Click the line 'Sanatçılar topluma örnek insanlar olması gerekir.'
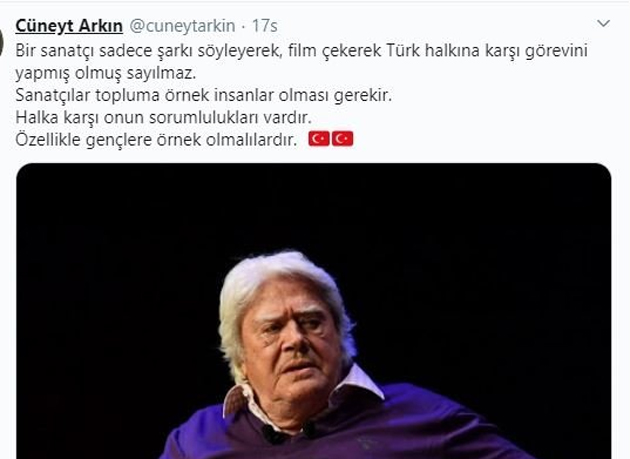The image size is (630, 459). [x=203, y=96]
